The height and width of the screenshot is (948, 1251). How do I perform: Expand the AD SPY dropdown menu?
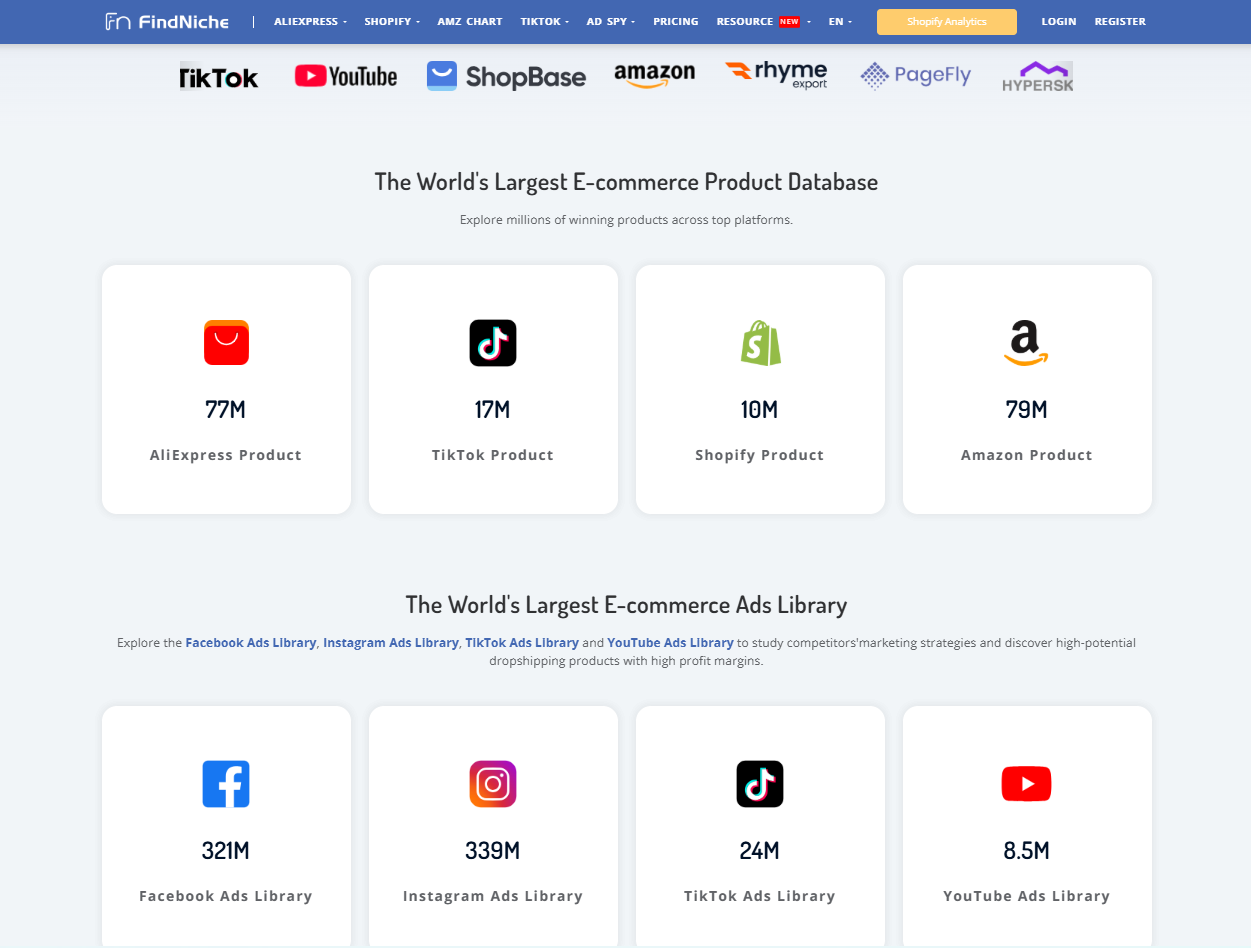(610, 20)
